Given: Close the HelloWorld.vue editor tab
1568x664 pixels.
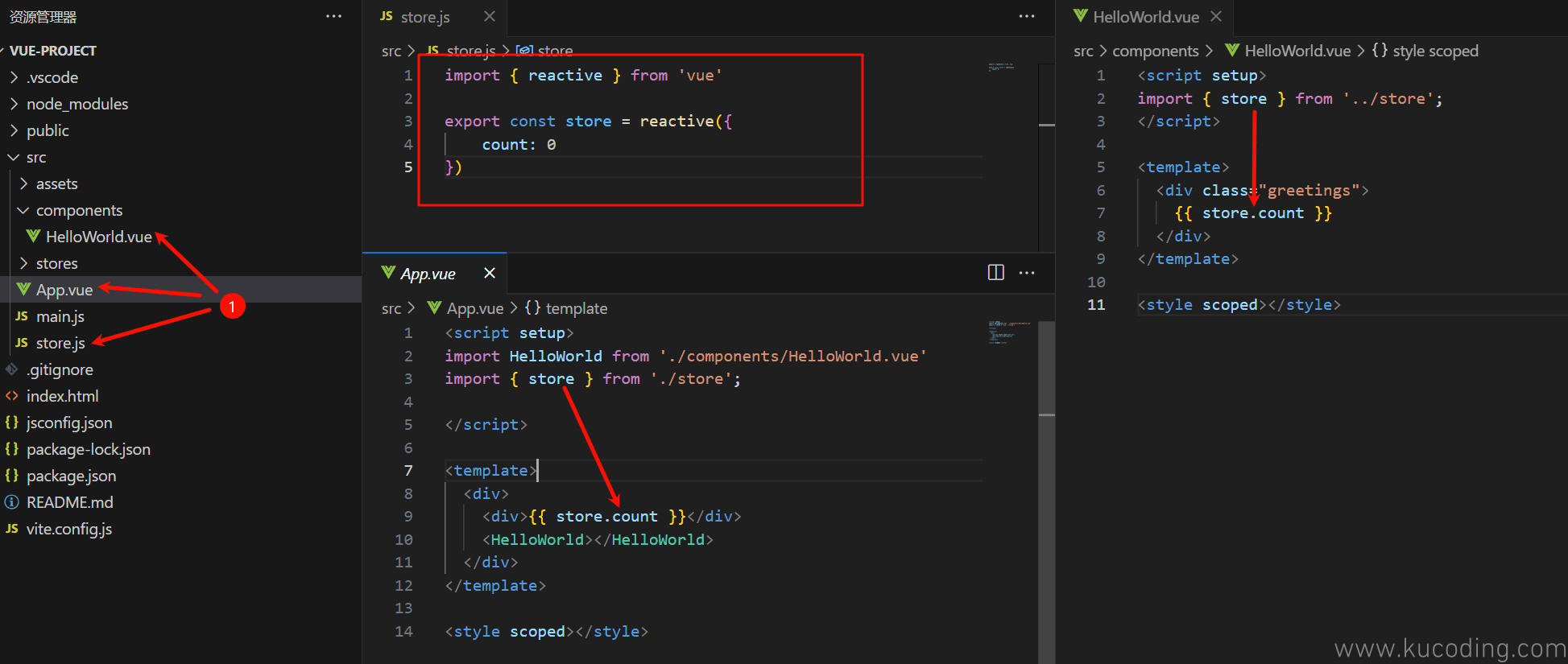Looking at the screenshot, I should pyautogui.click(x=1216, y=16).
